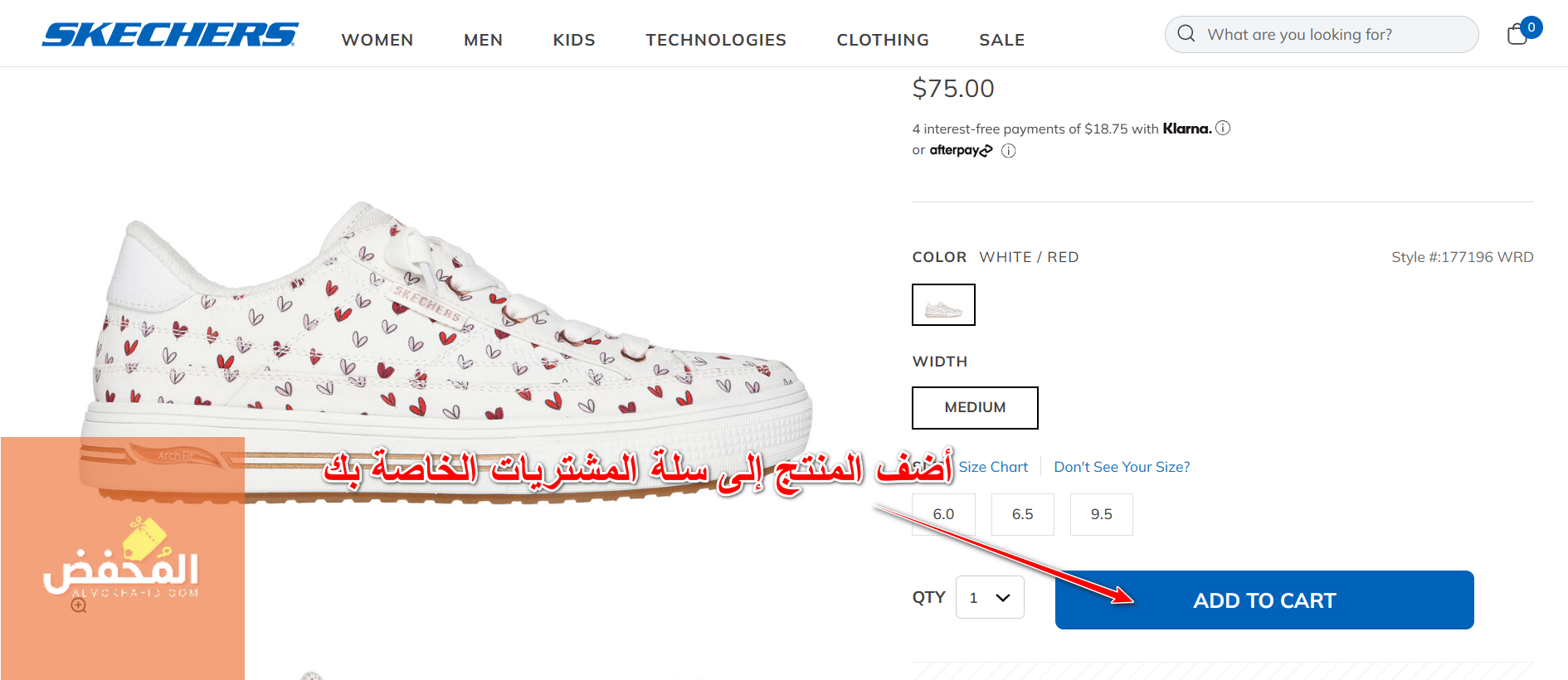Image resolution: width=1568 pixels, height=680 pixels.
Task: Open the QTY quantity dropdown
Action: pos(990,597)
